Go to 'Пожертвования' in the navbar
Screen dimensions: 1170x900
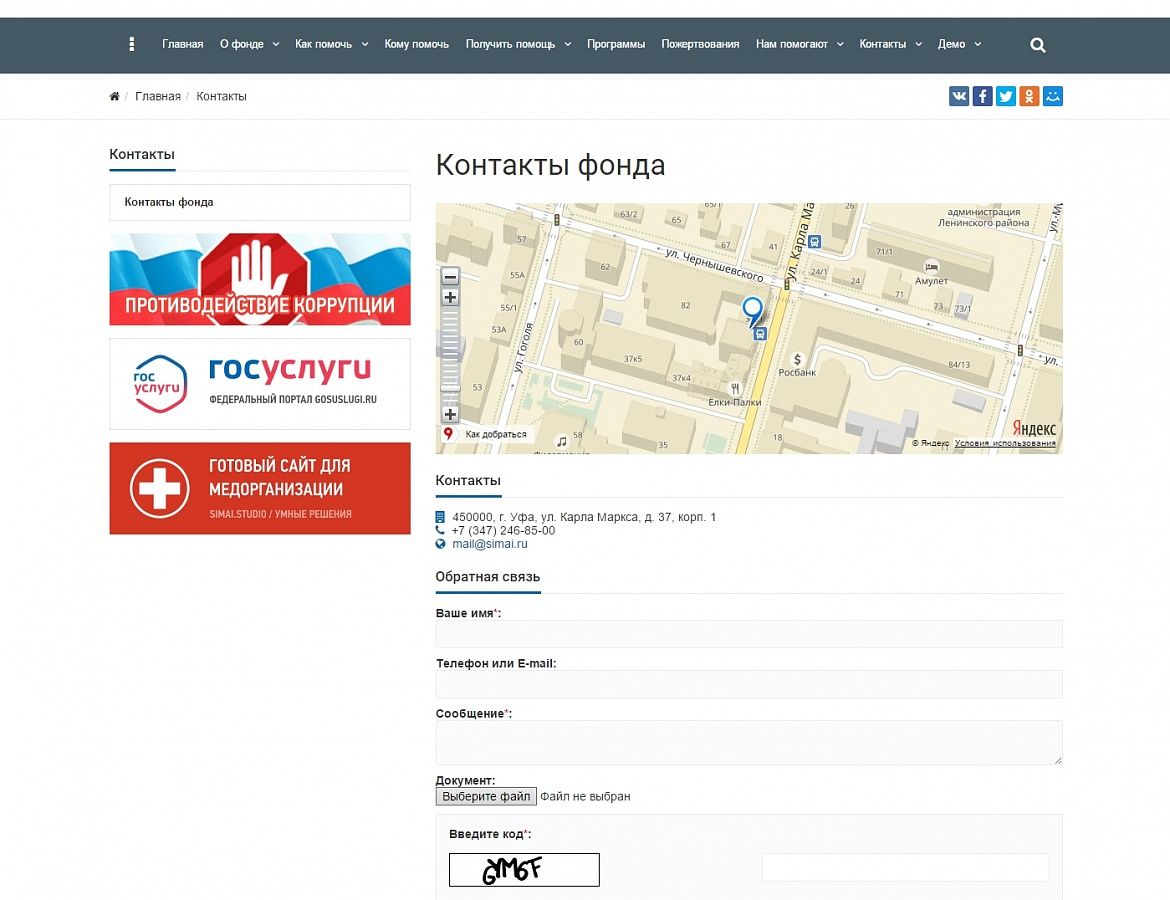[x=700, y=44]
